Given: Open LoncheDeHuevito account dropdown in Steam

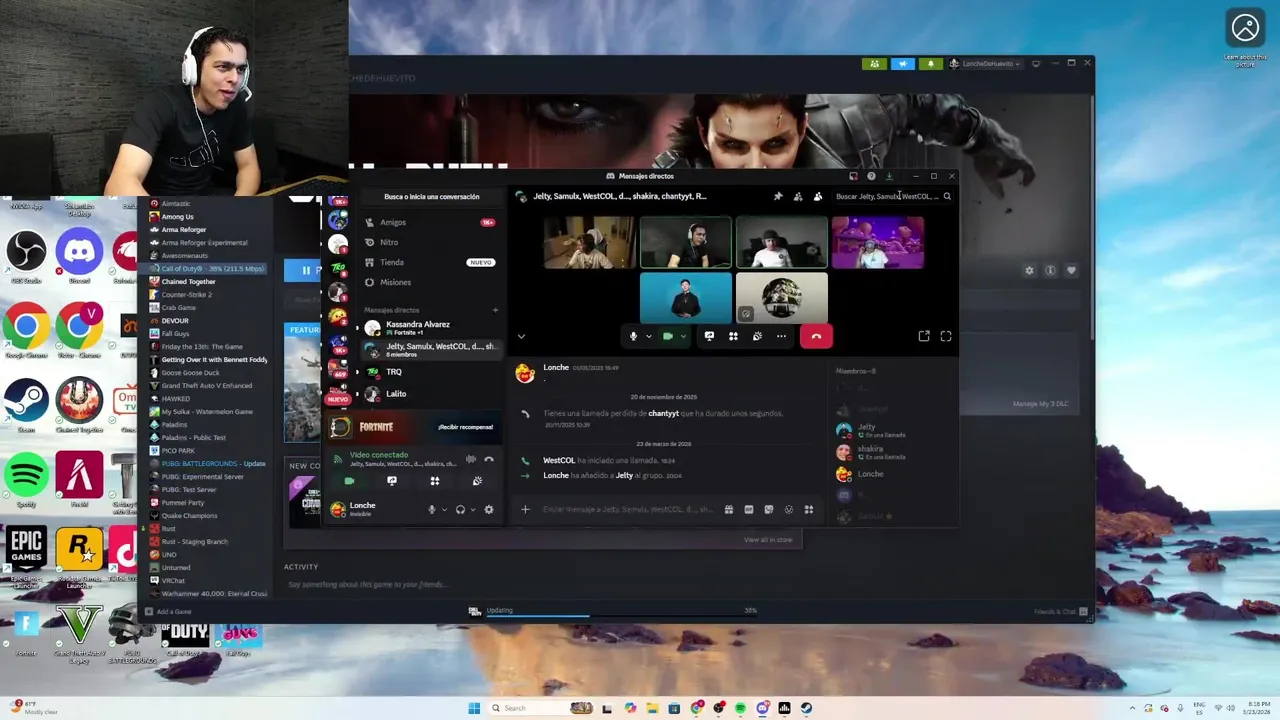Looking at the screenshot, I should pos(985,63).
